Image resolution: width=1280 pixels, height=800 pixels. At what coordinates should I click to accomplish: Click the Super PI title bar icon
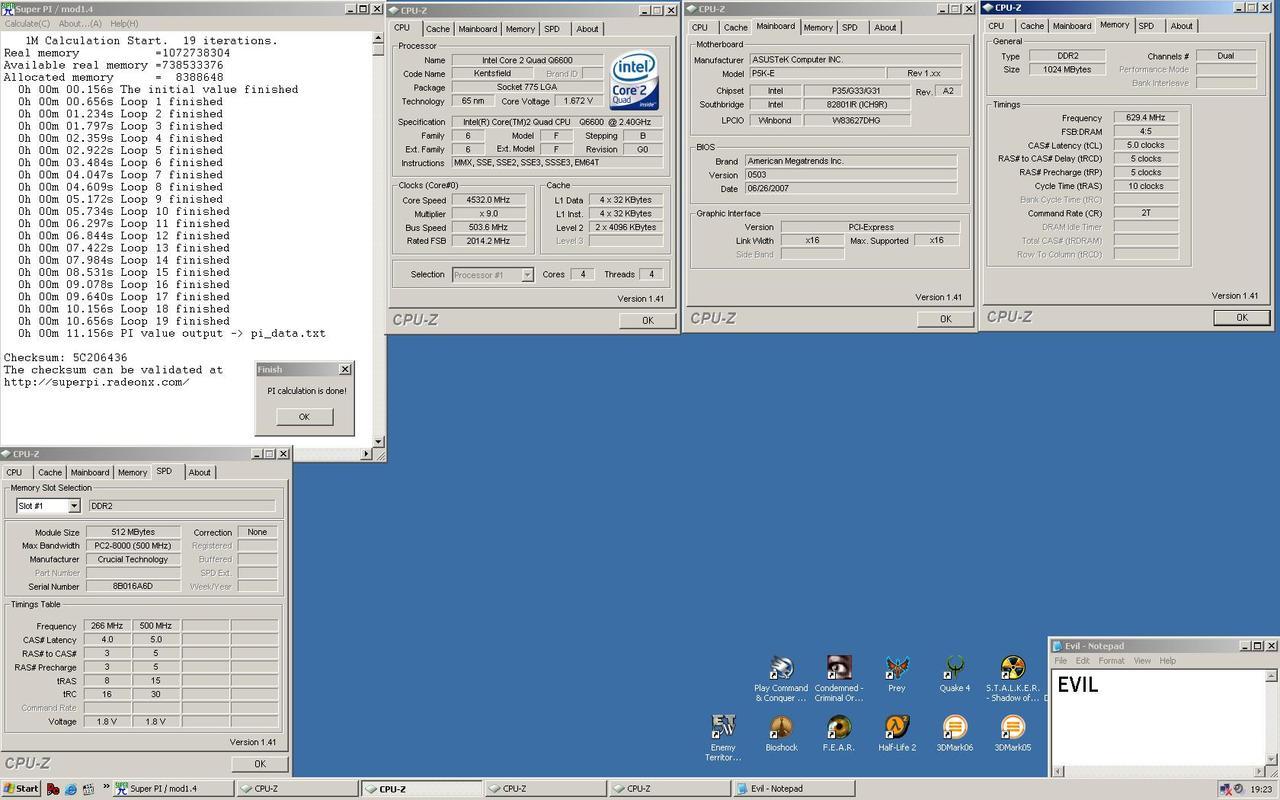[8, 8]
